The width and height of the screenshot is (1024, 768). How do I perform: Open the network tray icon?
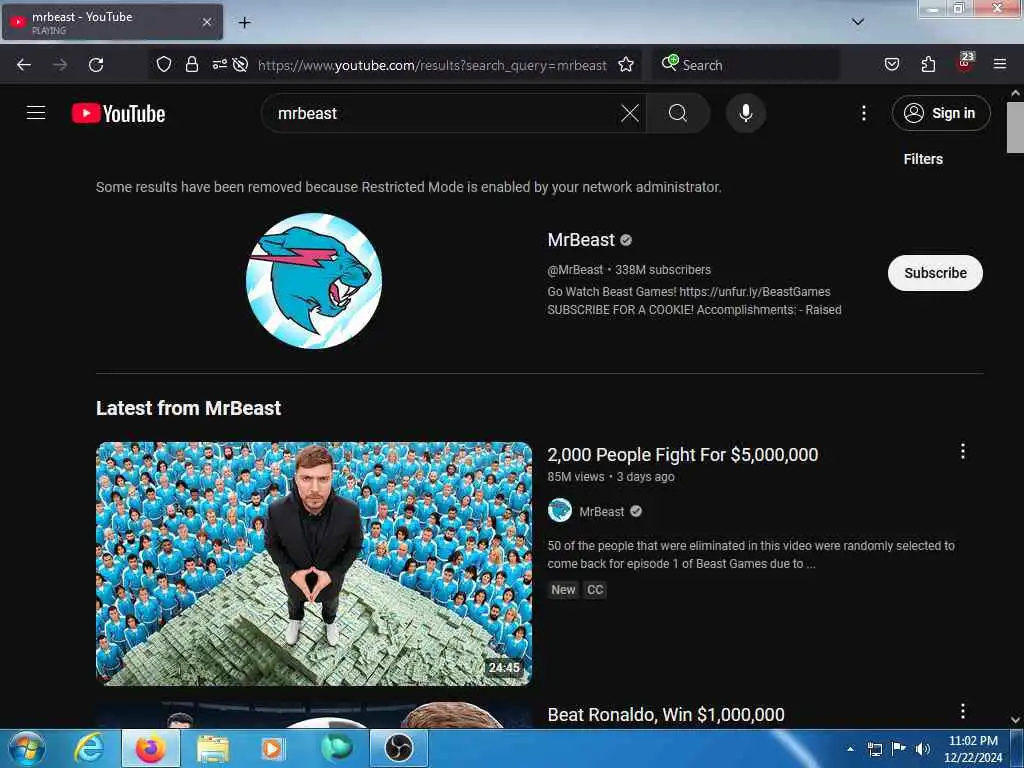pos(874,749)
